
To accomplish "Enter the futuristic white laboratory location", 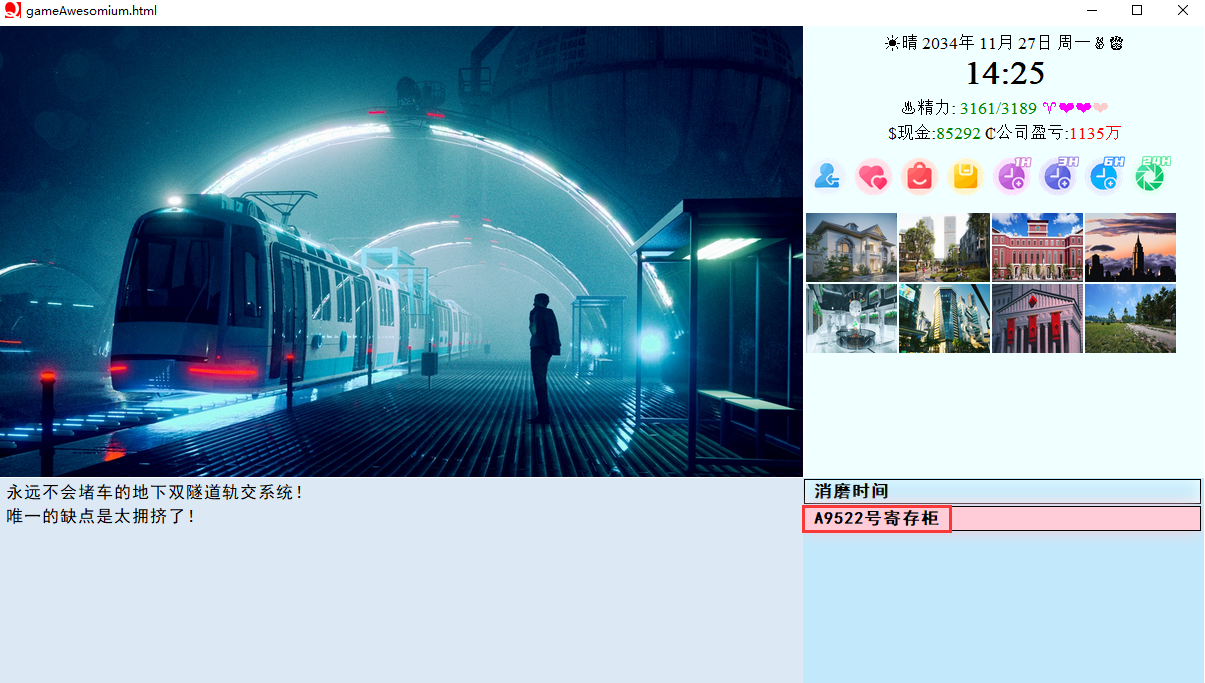I will point(851,318).
